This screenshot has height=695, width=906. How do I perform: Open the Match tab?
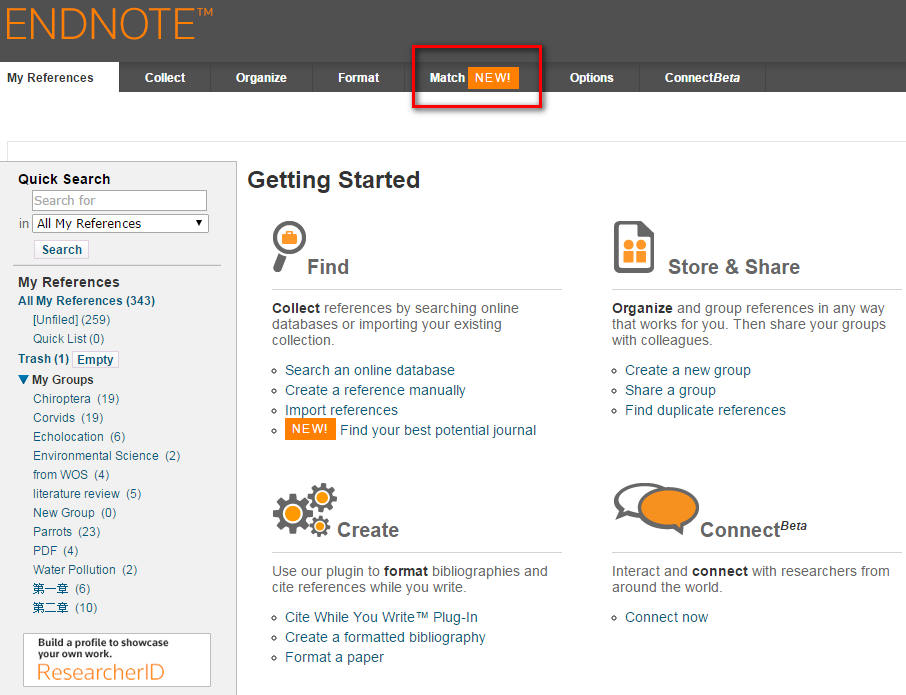pos(474,77)
